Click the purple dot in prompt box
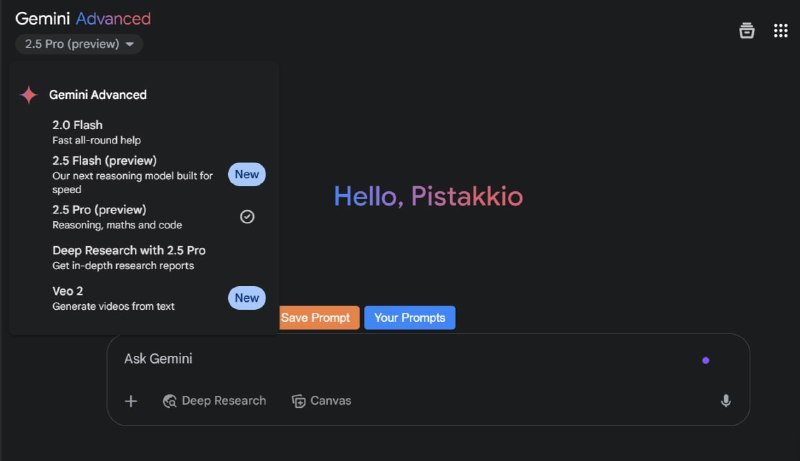Screen dimensions: 800x461 pyautogui.click(x=705, y=361)
